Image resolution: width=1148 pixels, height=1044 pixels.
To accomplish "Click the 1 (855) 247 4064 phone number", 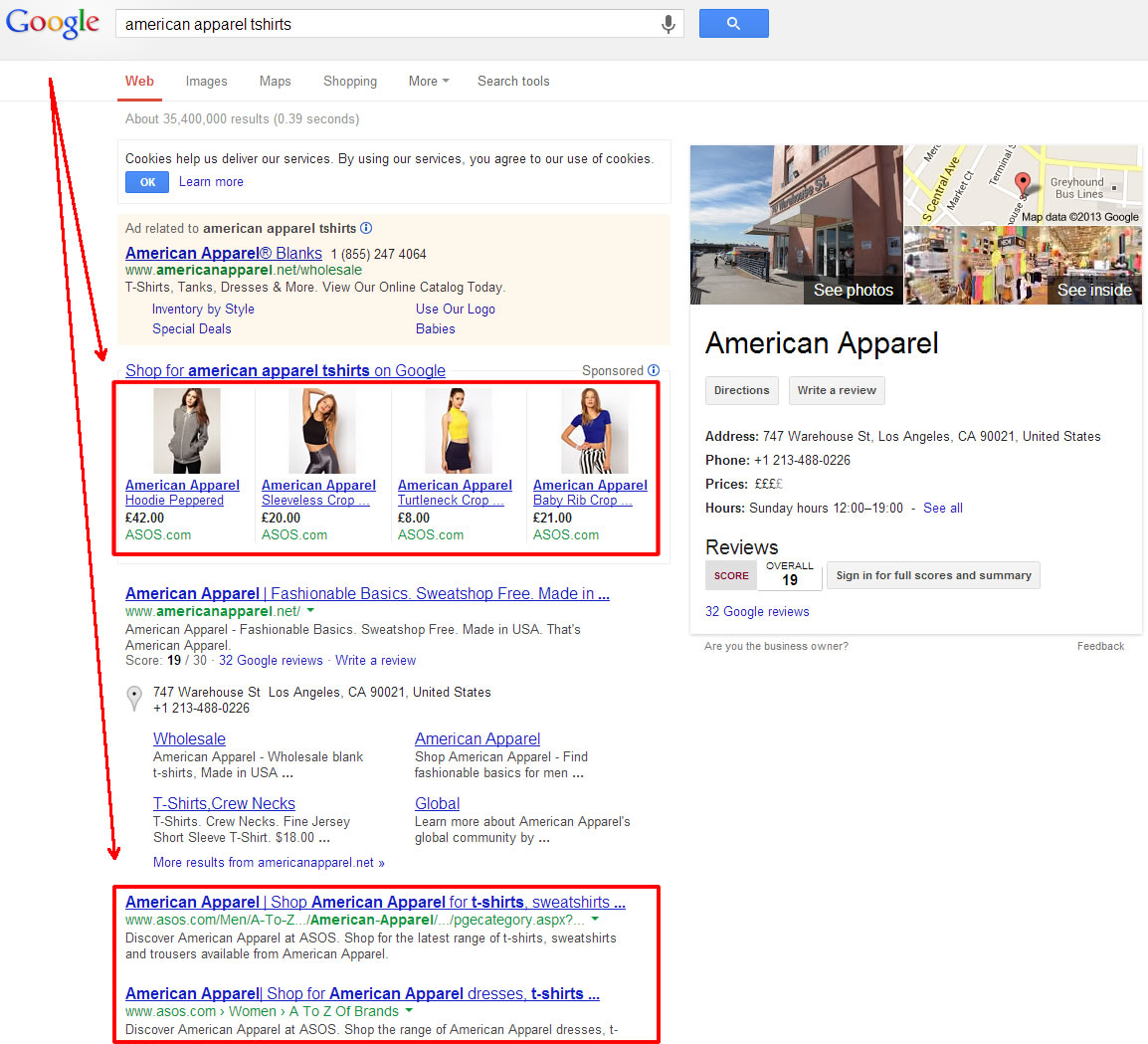I will coord(378,254).
